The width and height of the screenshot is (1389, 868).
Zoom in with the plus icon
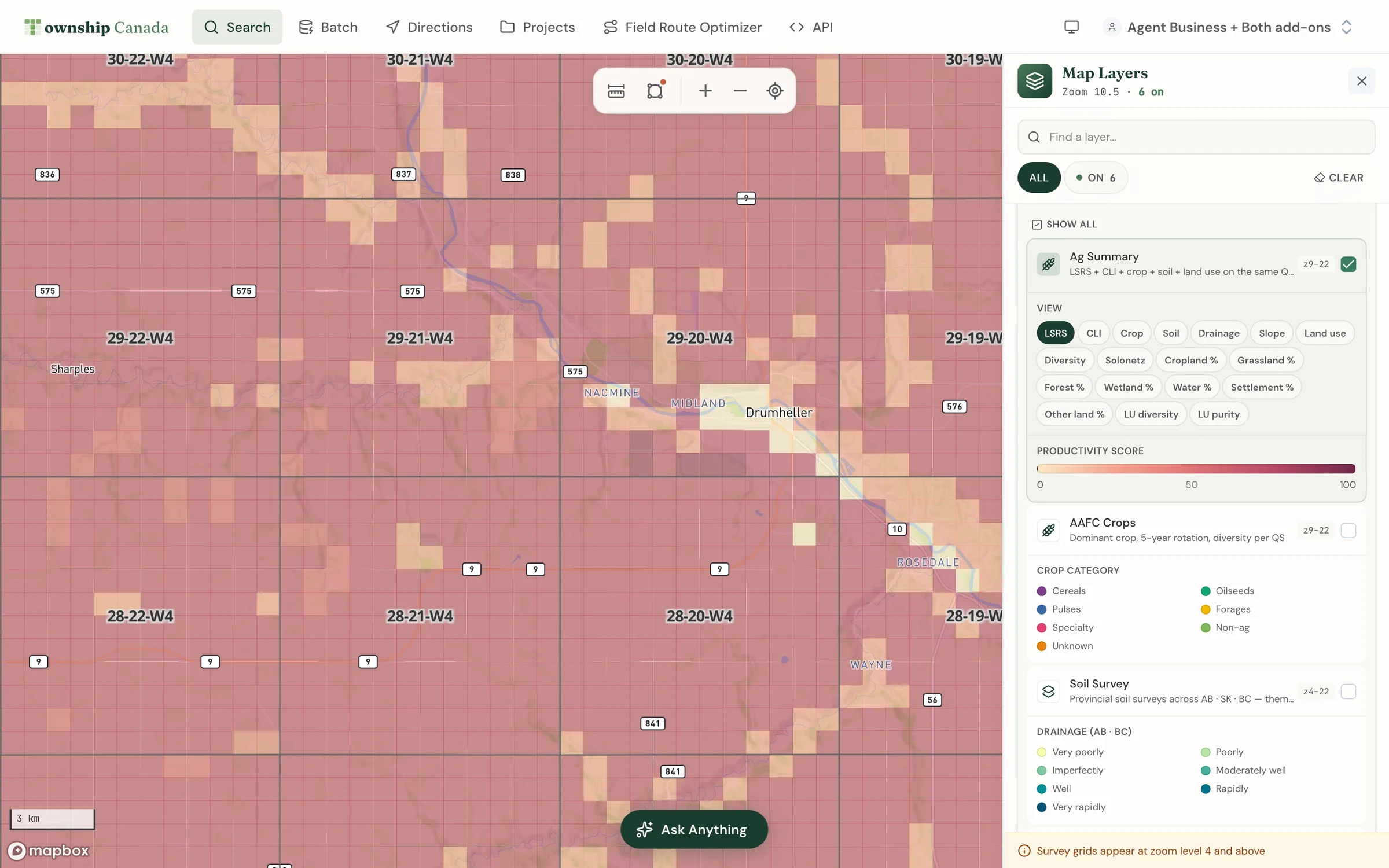click(x=705, y=91)
